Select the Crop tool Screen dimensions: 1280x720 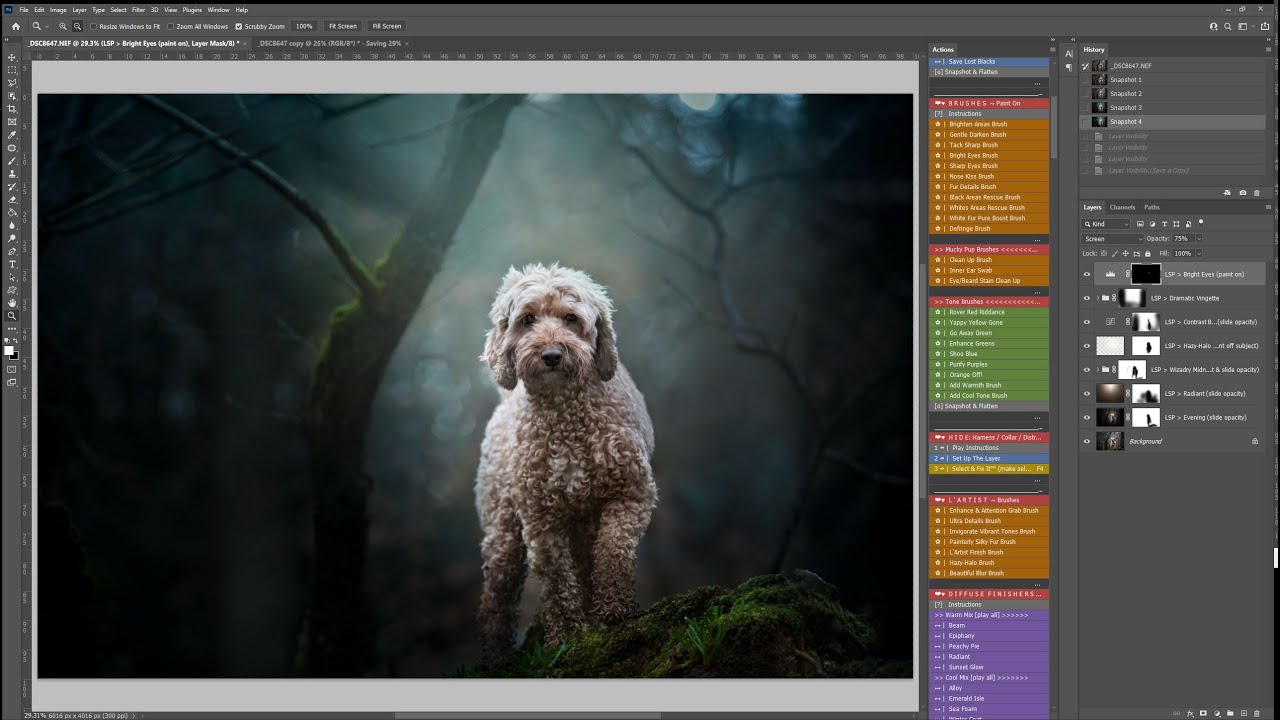(13, 109)
